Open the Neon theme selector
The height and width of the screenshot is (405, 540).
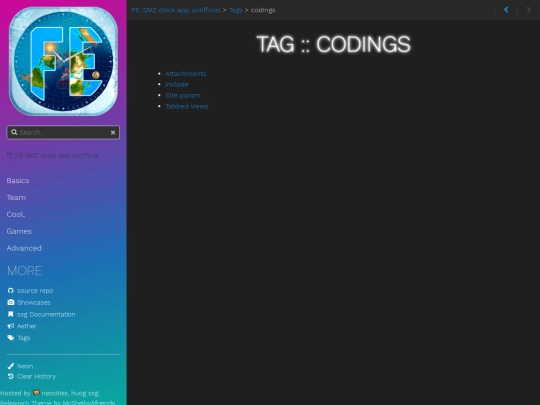pyautogui.click(x=25, y=366)
